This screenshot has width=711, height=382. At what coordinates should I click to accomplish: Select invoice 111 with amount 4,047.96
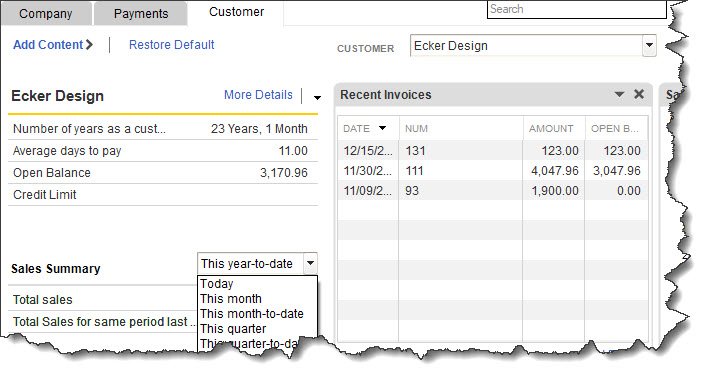point(492,171)
